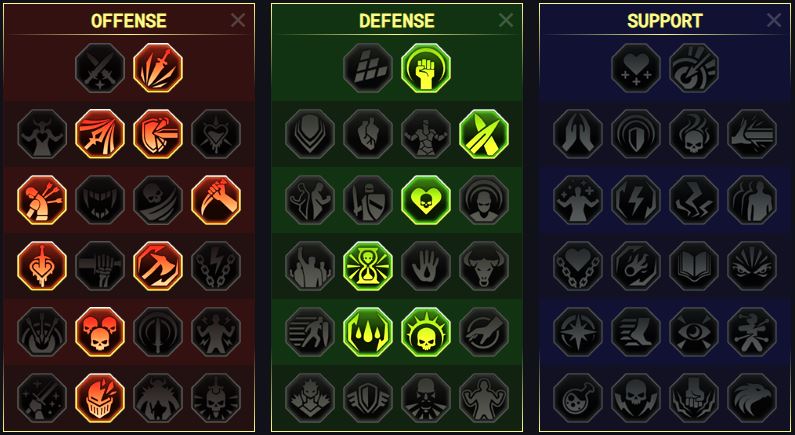Click the DEFENSE panel title

pos(396,21)
